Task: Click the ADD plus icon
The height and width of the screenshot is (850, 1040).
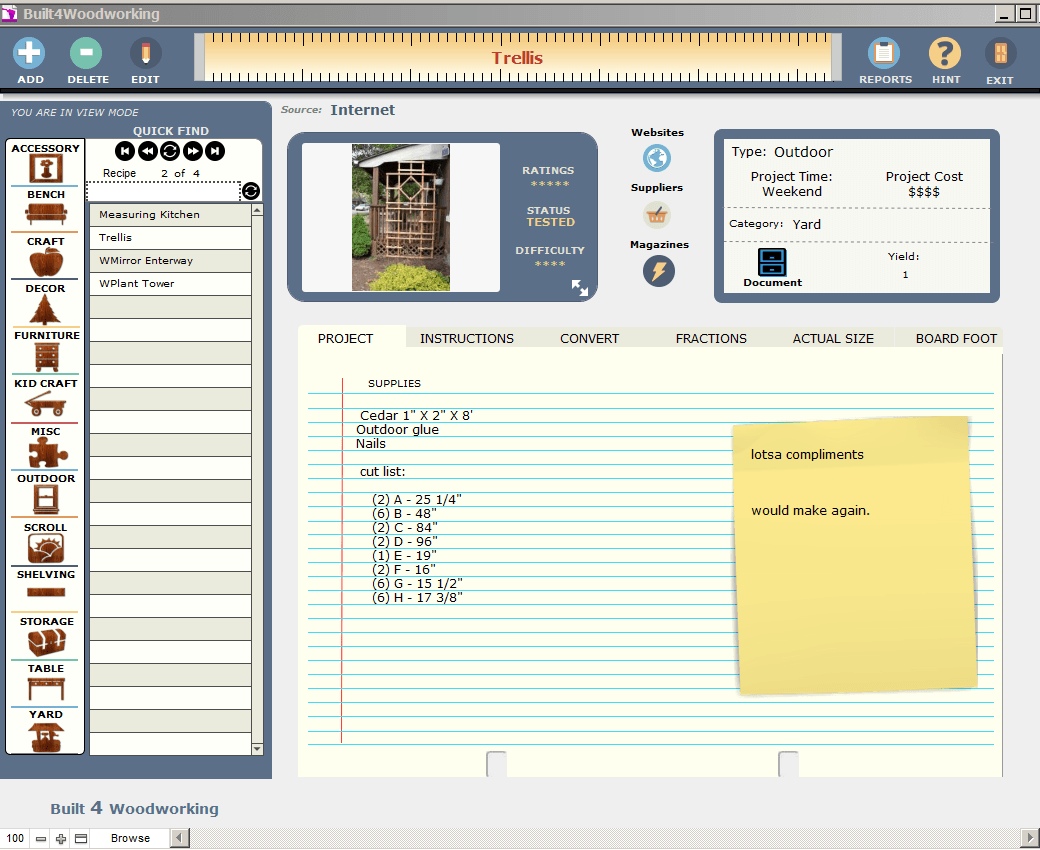Action: coord(30,54)
